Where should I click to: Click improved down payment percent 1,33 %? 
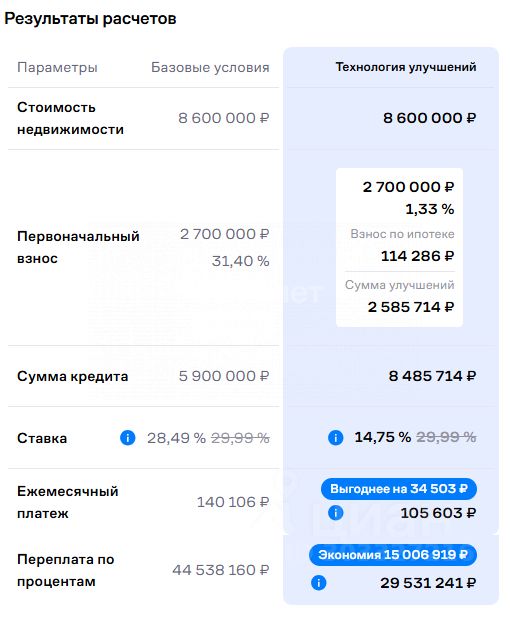(429, 209)
